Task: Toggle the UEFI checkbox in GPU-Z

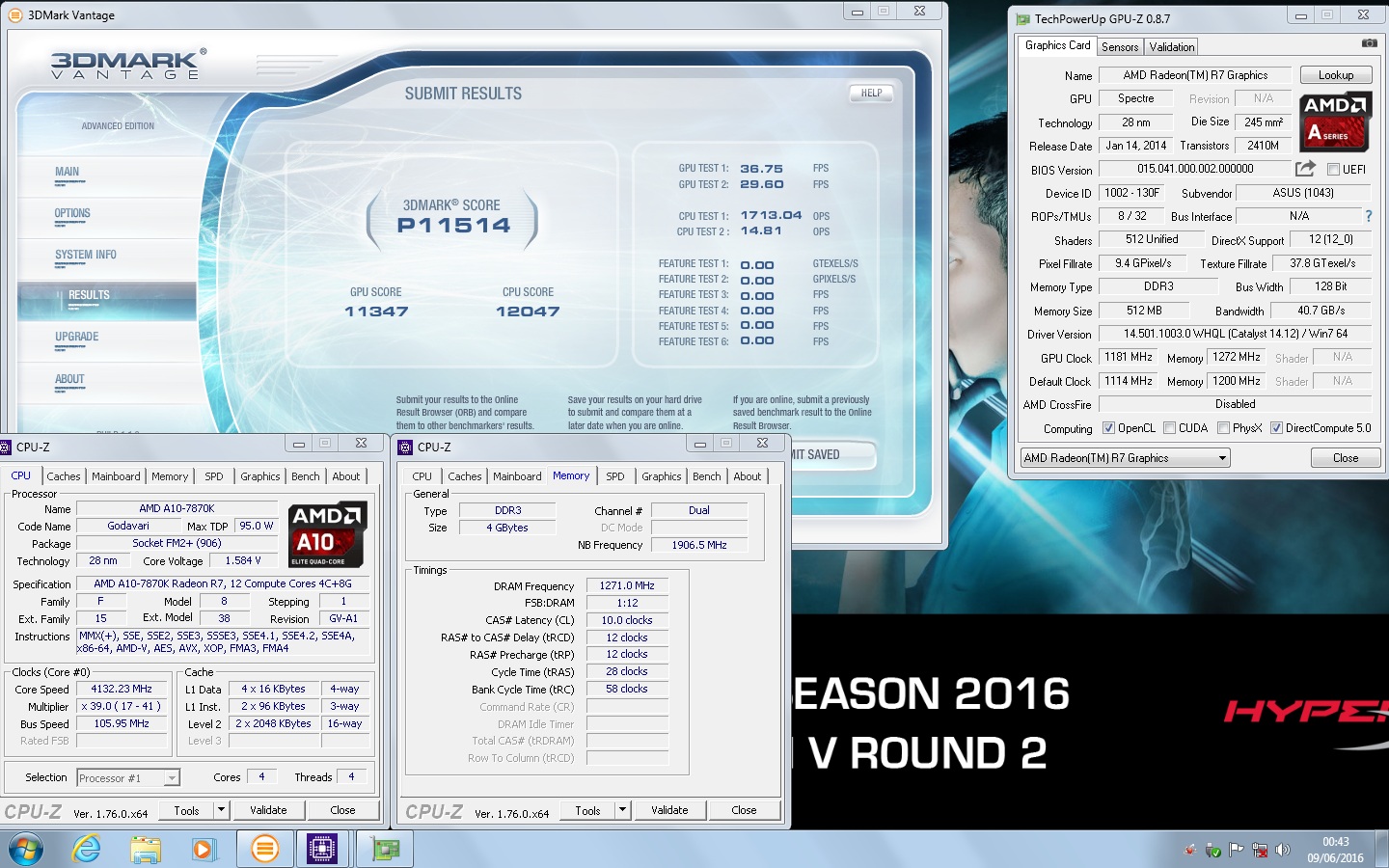Action: pos(1333,169)
